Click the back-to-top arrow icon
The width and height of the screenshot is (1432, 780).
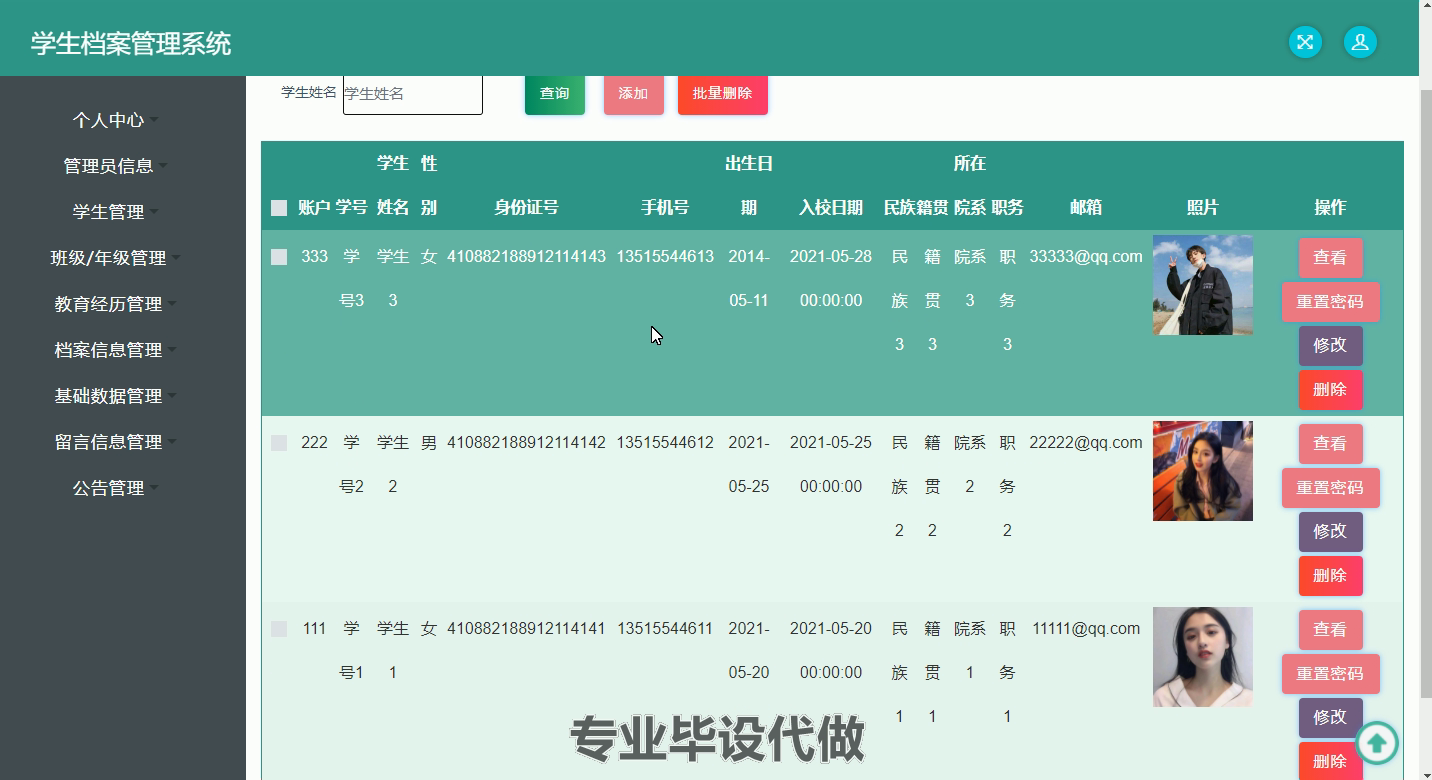1376,743
